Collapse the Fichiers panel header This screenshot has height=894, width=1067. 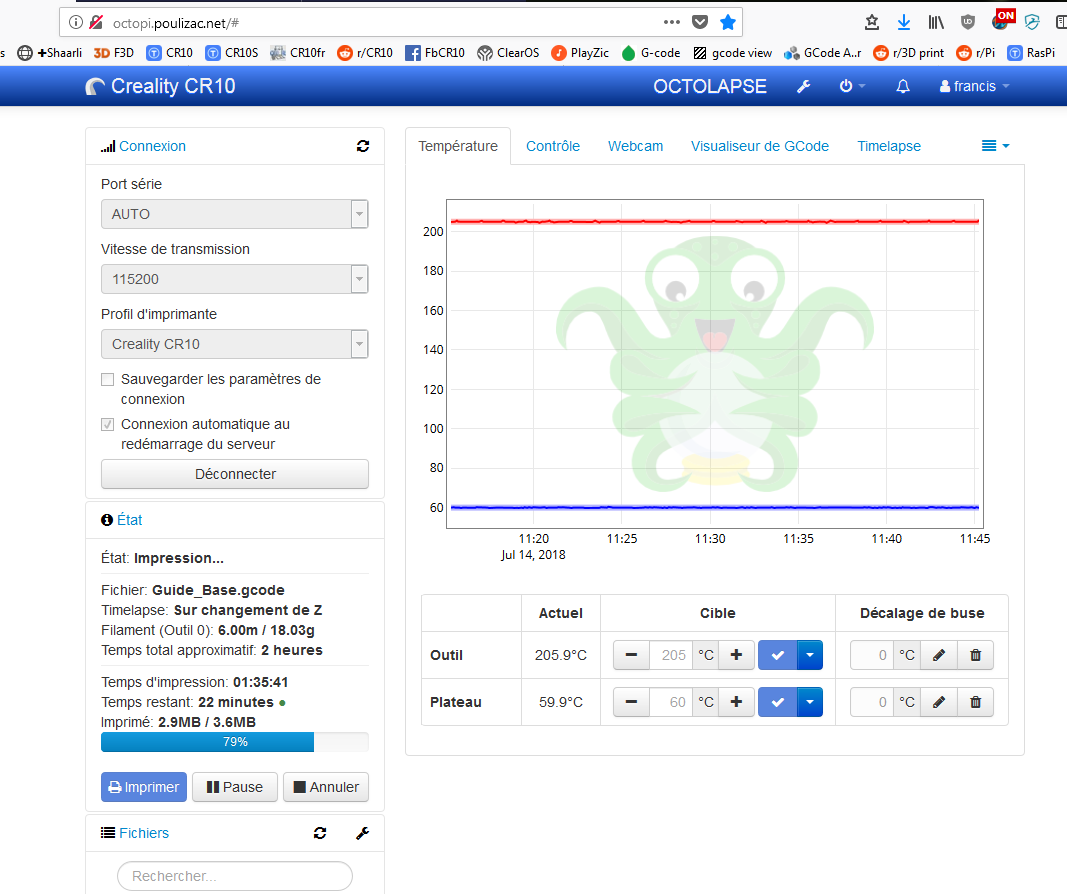pyautogui.click(x=144, y=833)
